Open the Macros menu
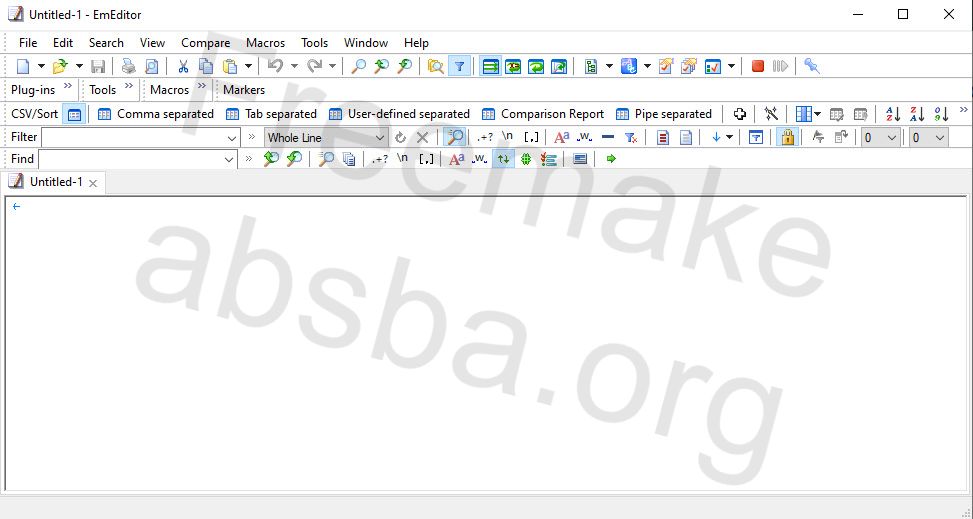 tap(266, 43)
